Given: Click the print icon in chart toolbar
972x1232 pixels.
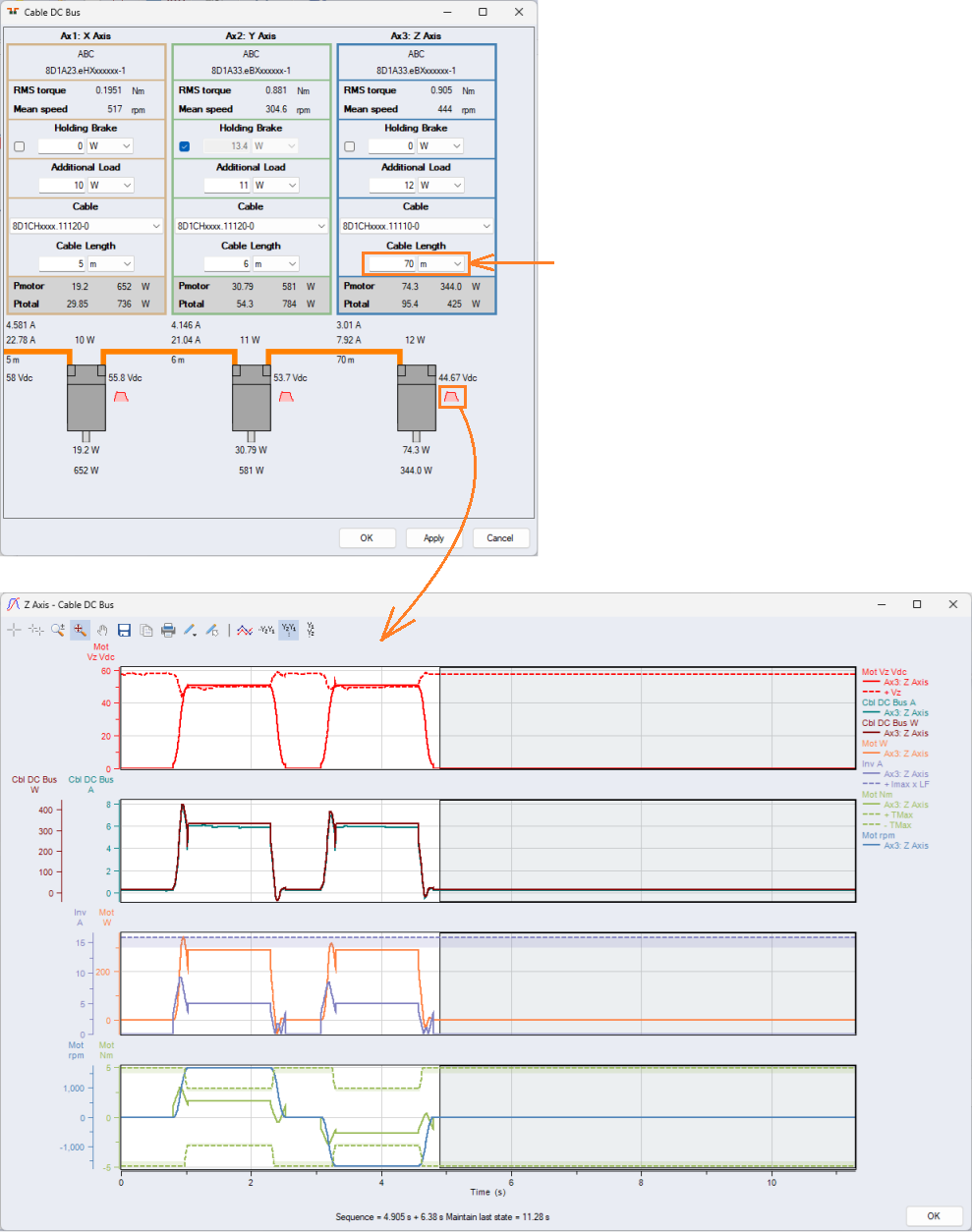Looking at the screenshot, I should pos(168,630).
